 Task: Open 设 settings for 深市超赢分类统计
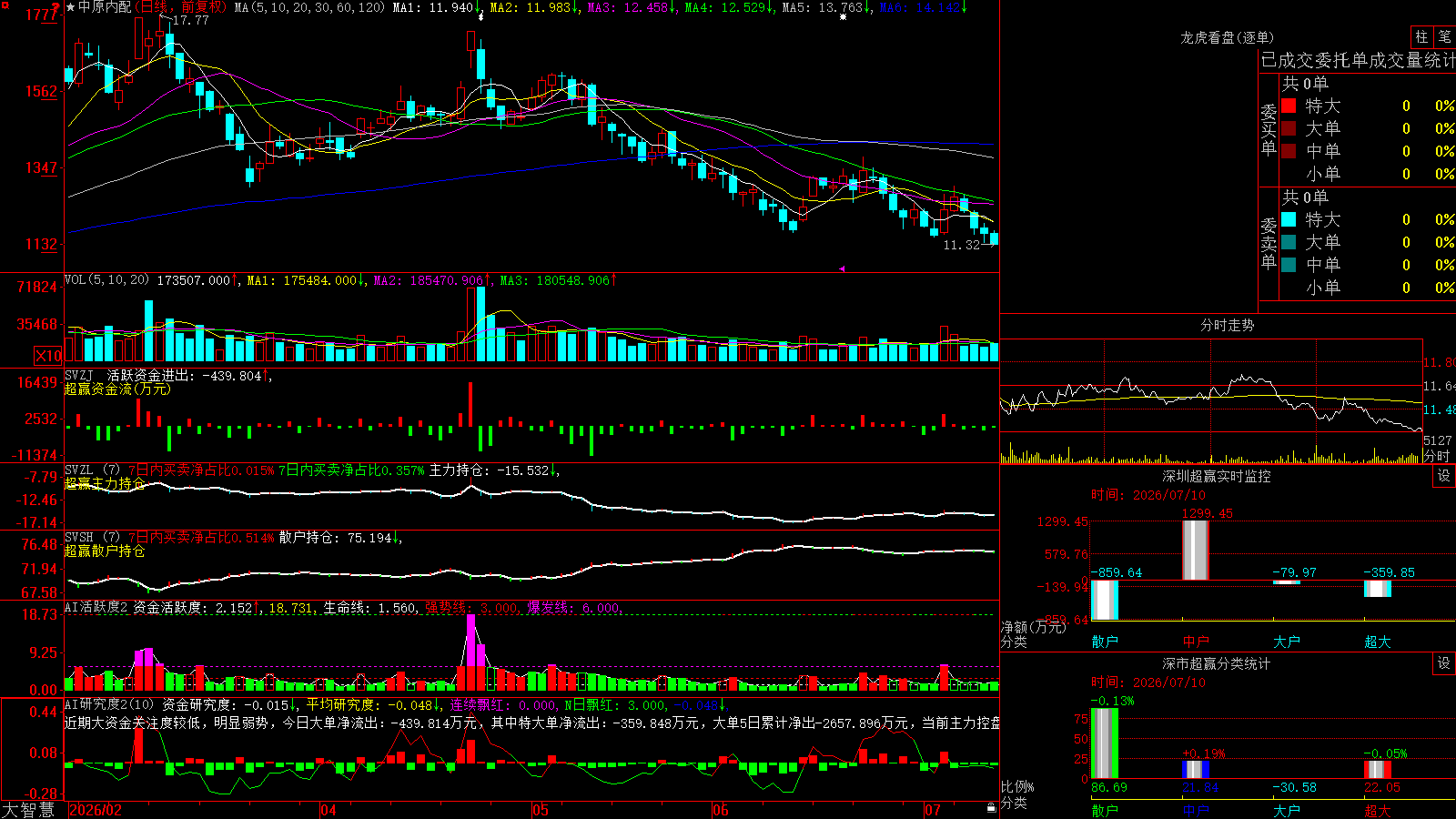pyautogui.click(x=1444, y=663)
